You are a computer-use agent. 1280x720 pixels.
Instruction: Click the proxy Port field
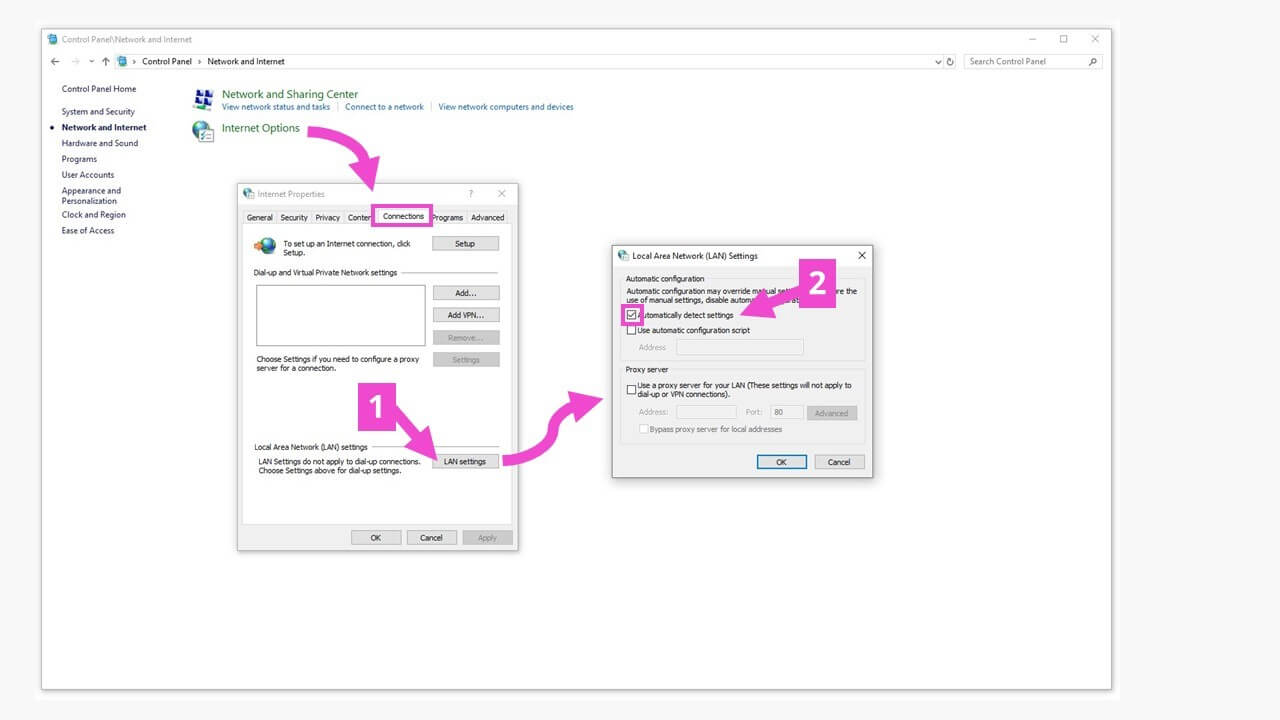click(x=787, y=412)
